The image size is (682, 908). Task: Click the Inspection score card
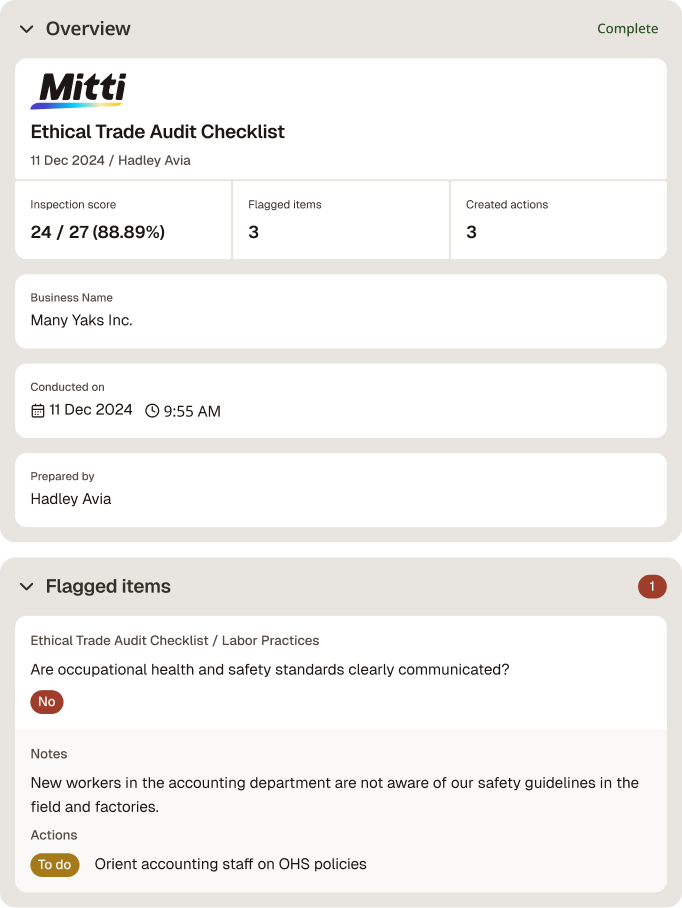tap(123, 220)
